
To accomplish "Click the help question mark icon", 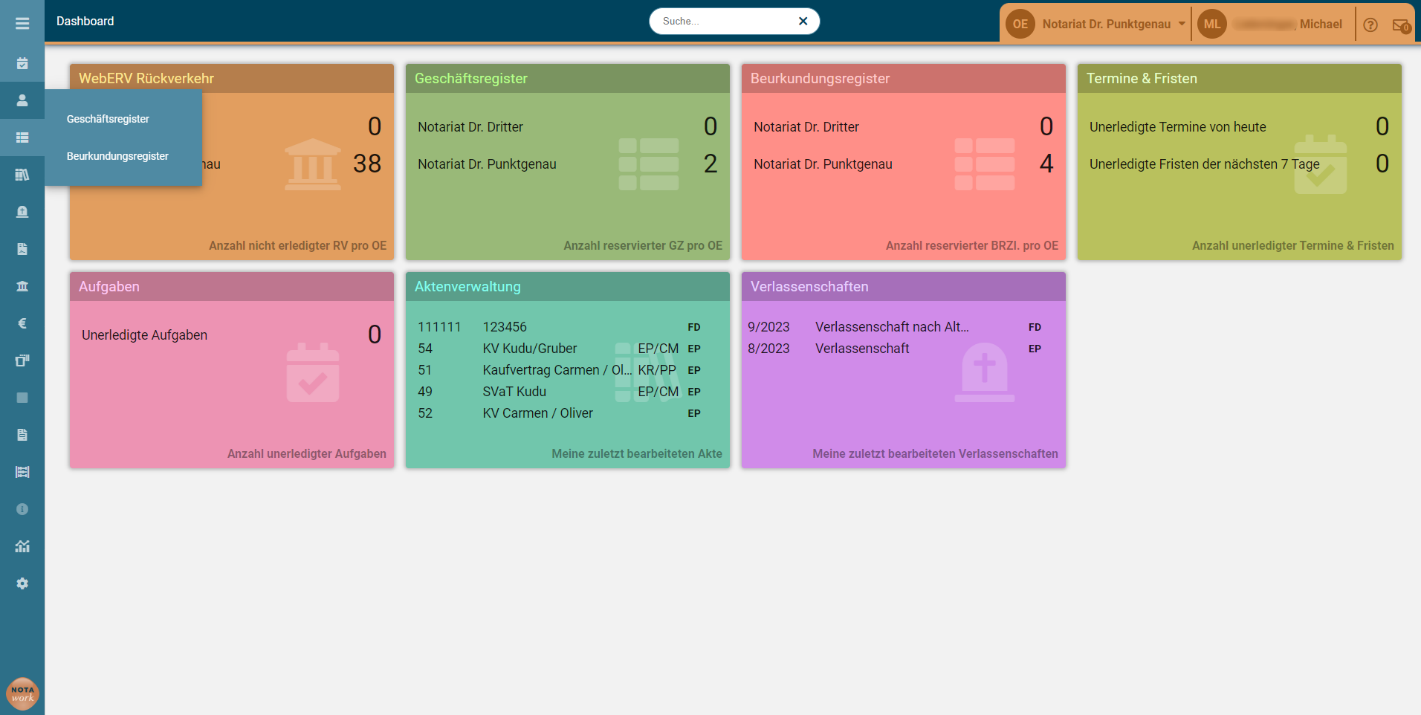I will (x=1370, y=25).
